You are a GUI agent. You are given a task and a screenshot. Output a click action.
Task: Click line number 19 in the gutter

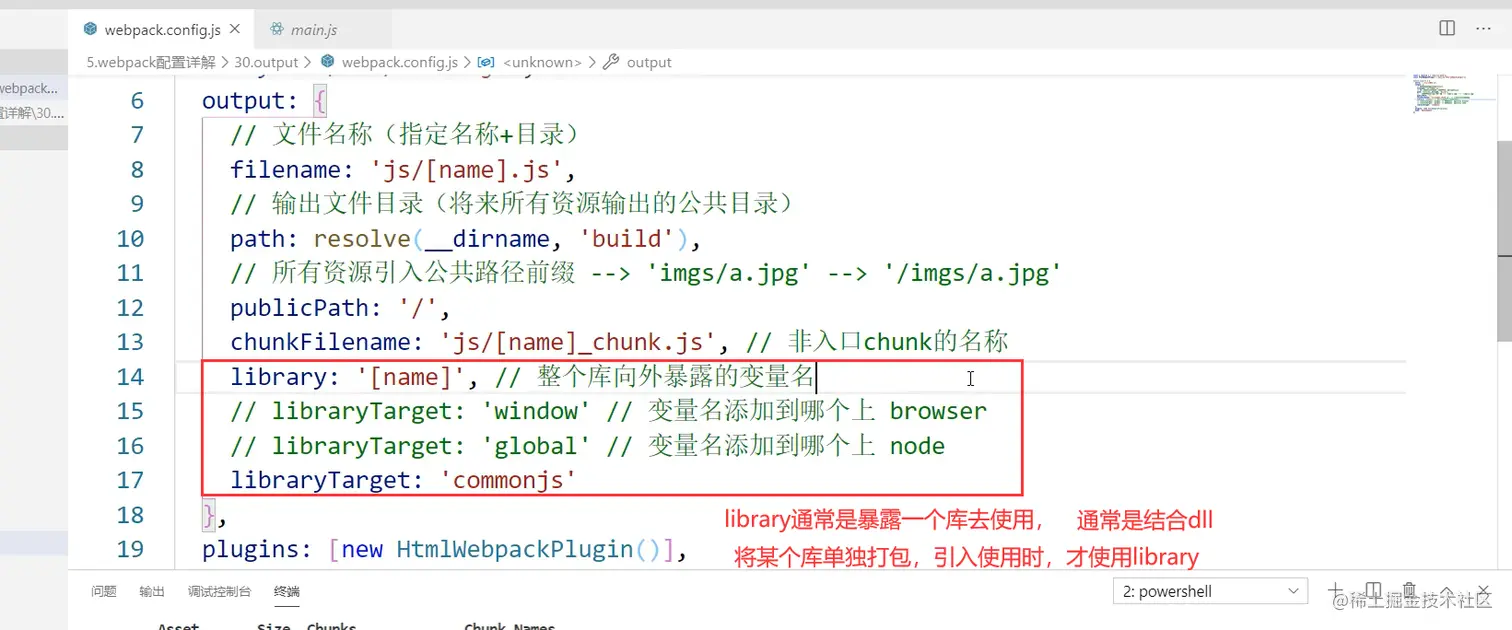tap(130, 549)
